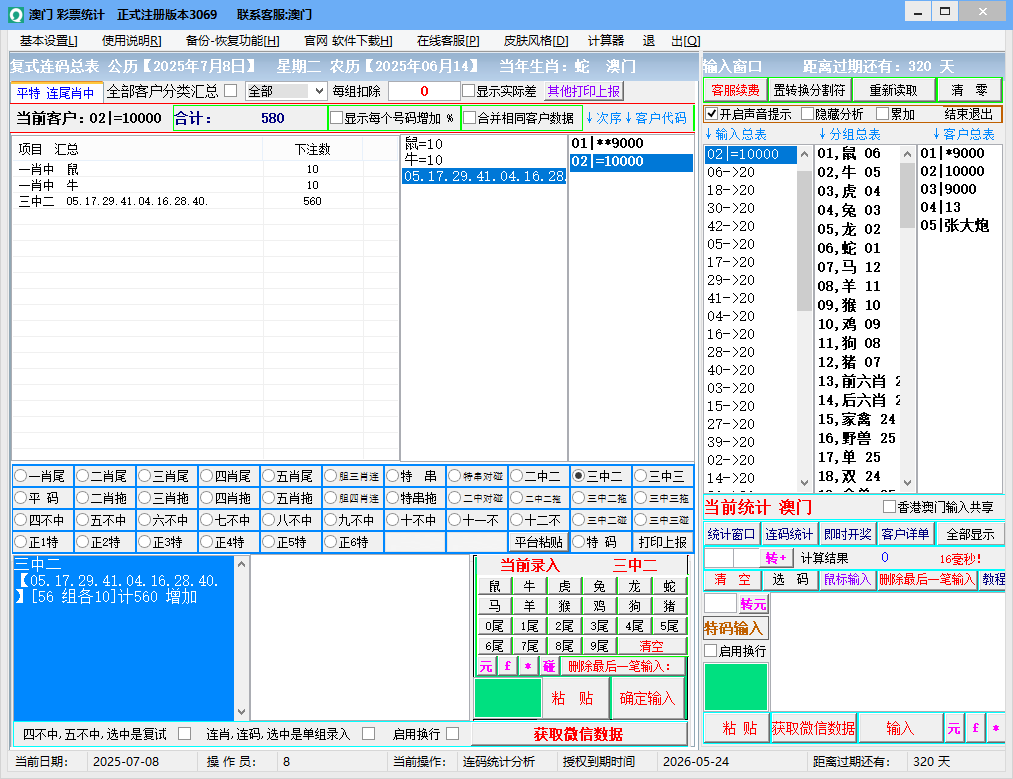Open the 在线客服 menu

click(448, 41)
